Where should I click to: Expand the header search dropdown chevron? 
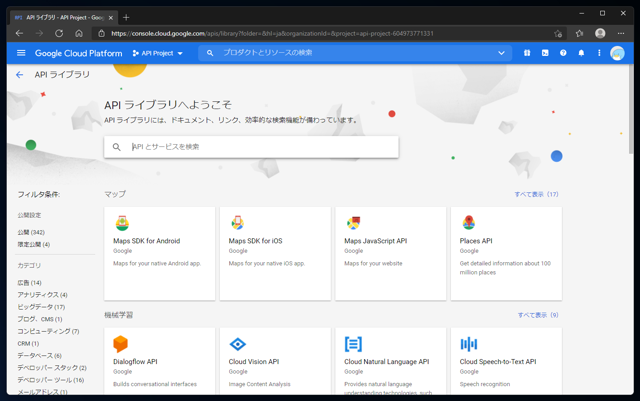coord(501,53)
